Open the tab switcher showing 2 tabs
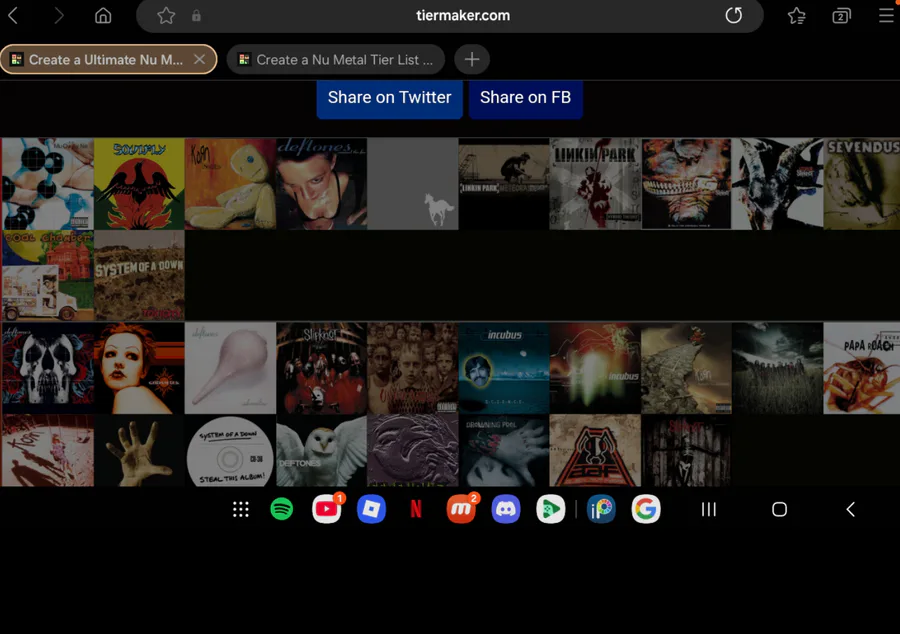900x634 pixels. 841,15
